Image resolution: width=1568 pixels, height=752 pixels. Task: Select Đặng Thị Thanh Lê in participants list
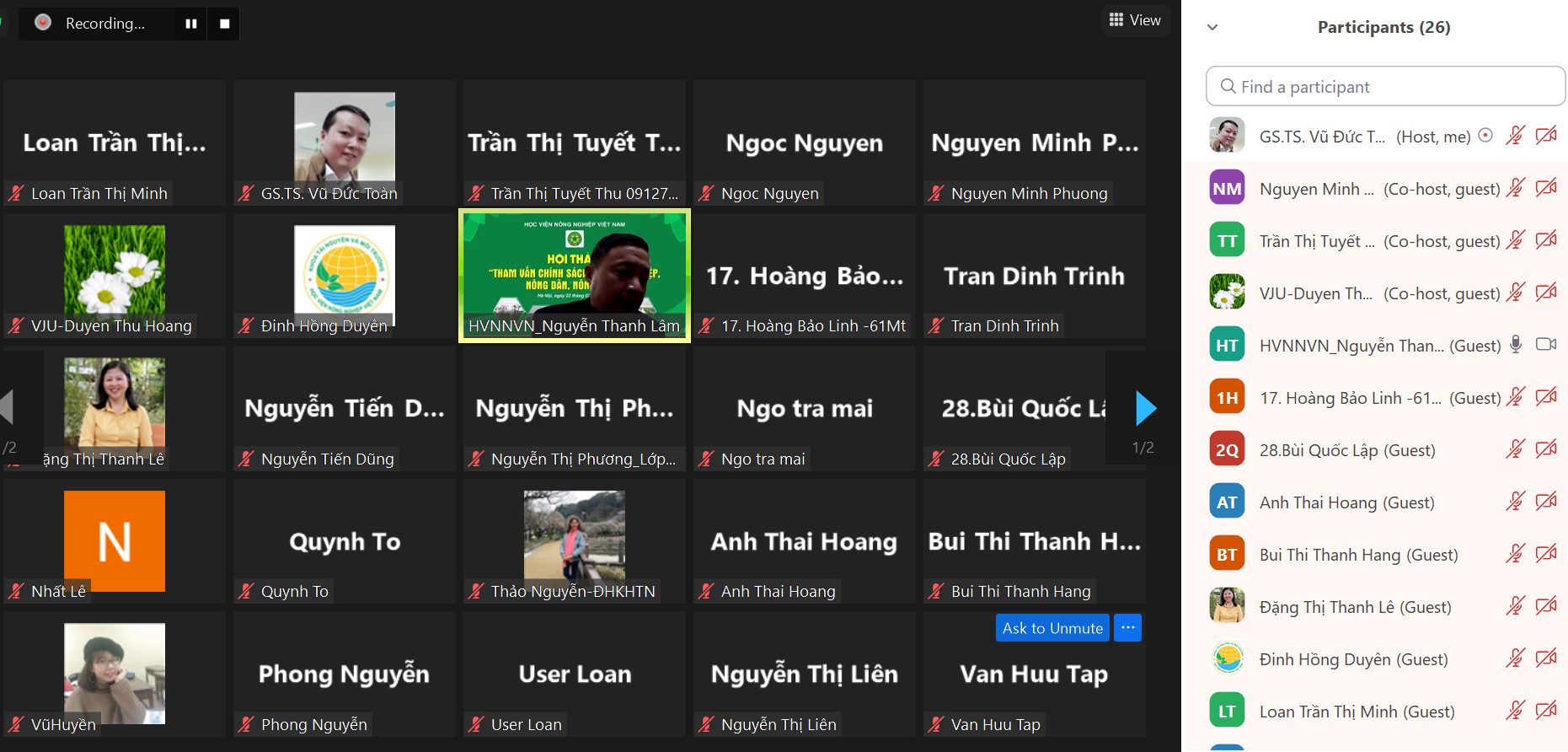pos(1355,607)
